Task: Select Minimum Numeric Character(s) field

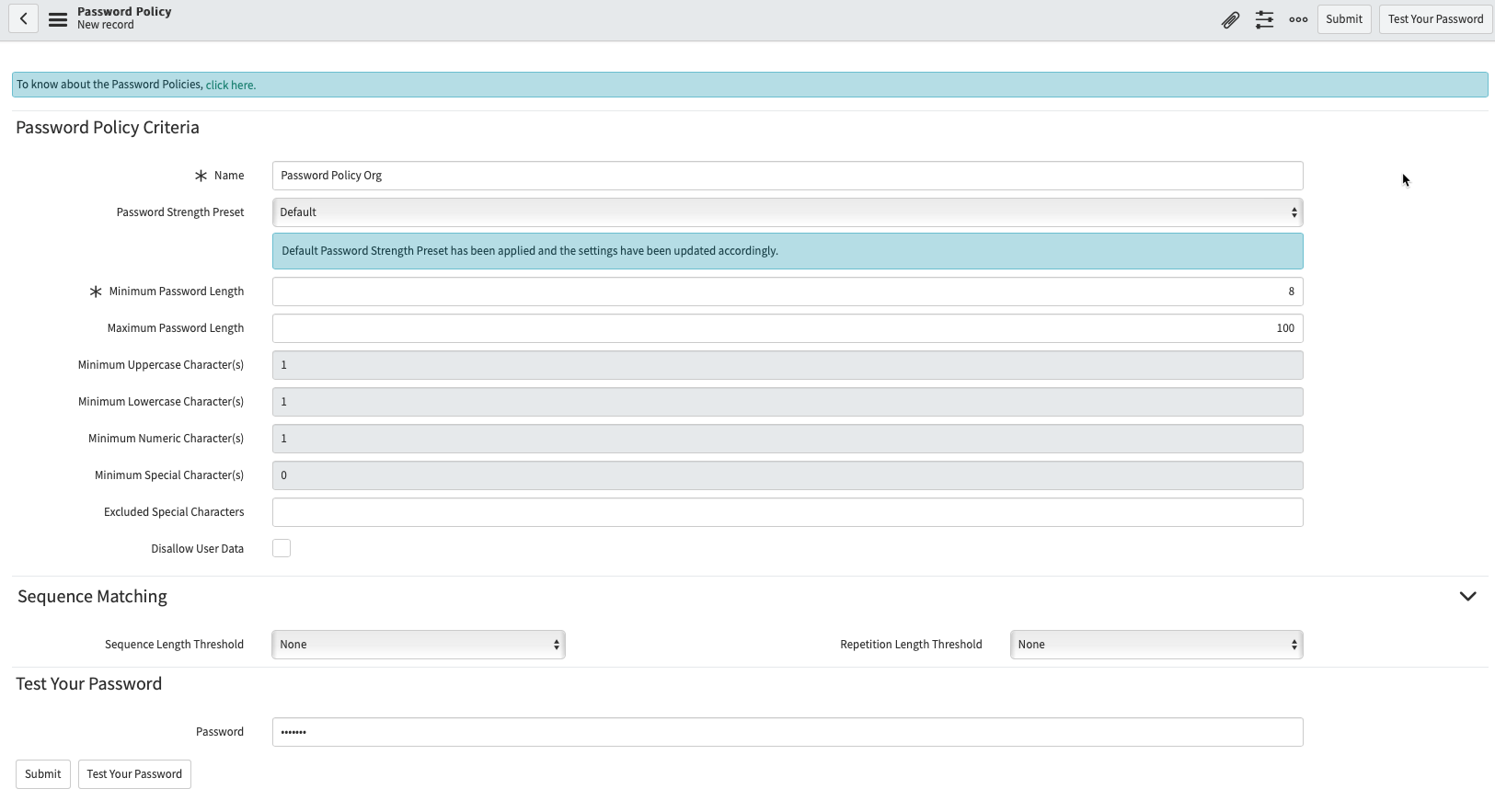Action: (x=788, y=439)
